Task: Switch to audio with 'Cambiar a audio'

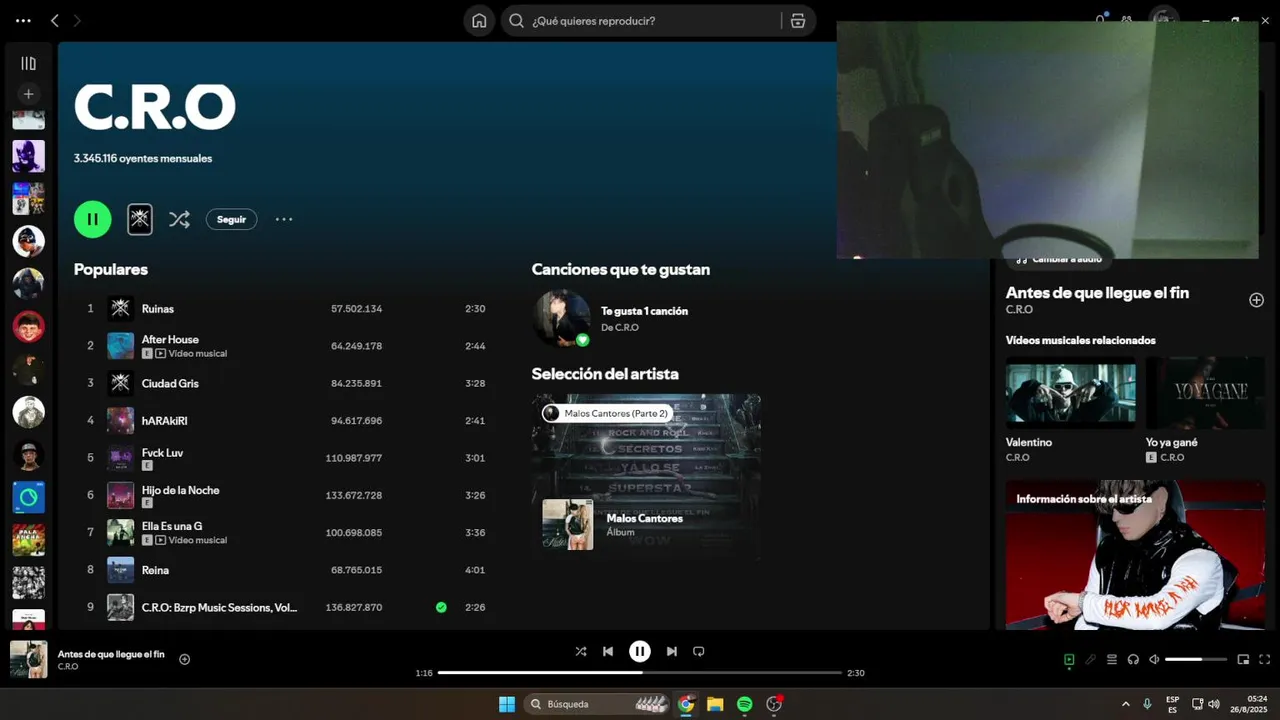Action: [x=1058, y=259]
